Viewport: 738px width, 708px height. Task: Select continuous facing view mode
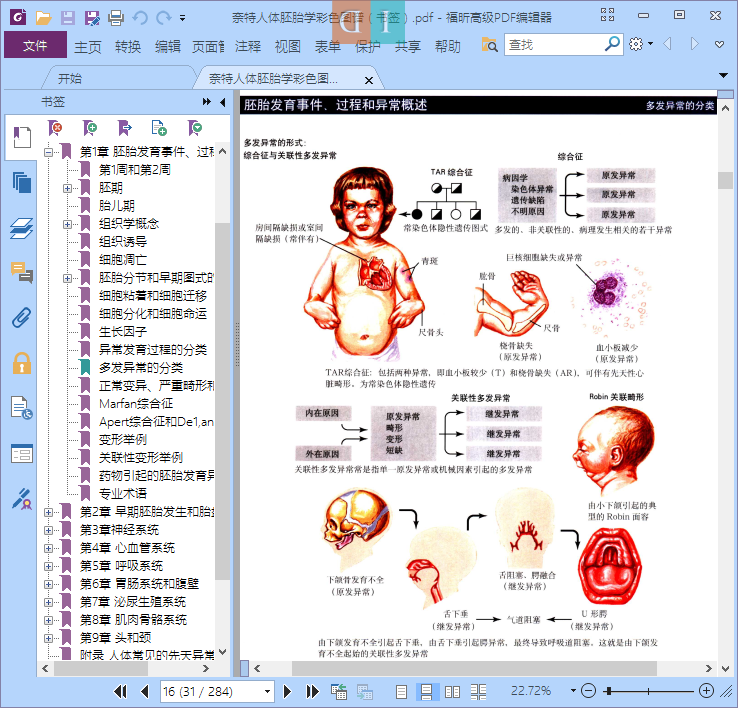point(478,691)
